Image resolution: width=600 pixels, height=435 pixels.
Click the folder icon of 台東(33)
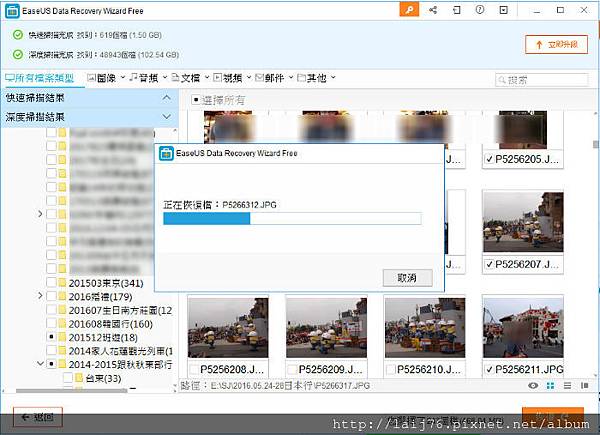[x=79, y=378]
